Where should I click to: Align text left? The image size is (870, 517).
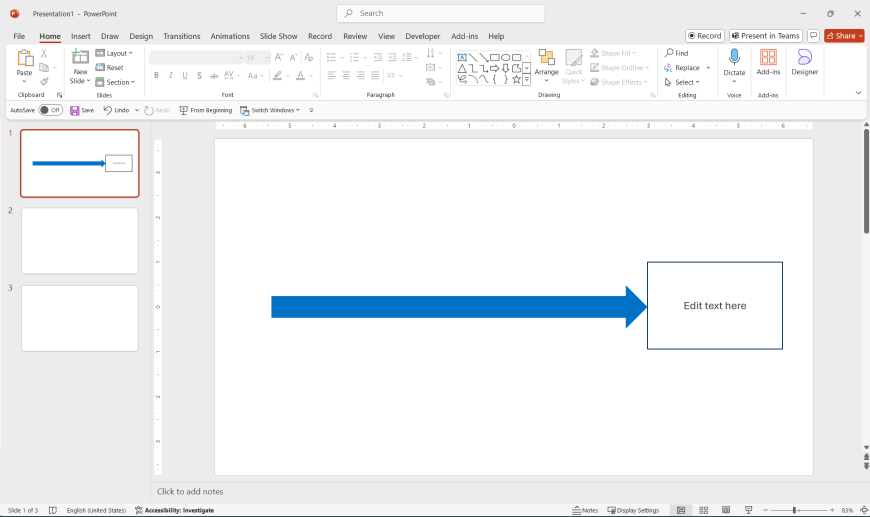click(331, 75)
